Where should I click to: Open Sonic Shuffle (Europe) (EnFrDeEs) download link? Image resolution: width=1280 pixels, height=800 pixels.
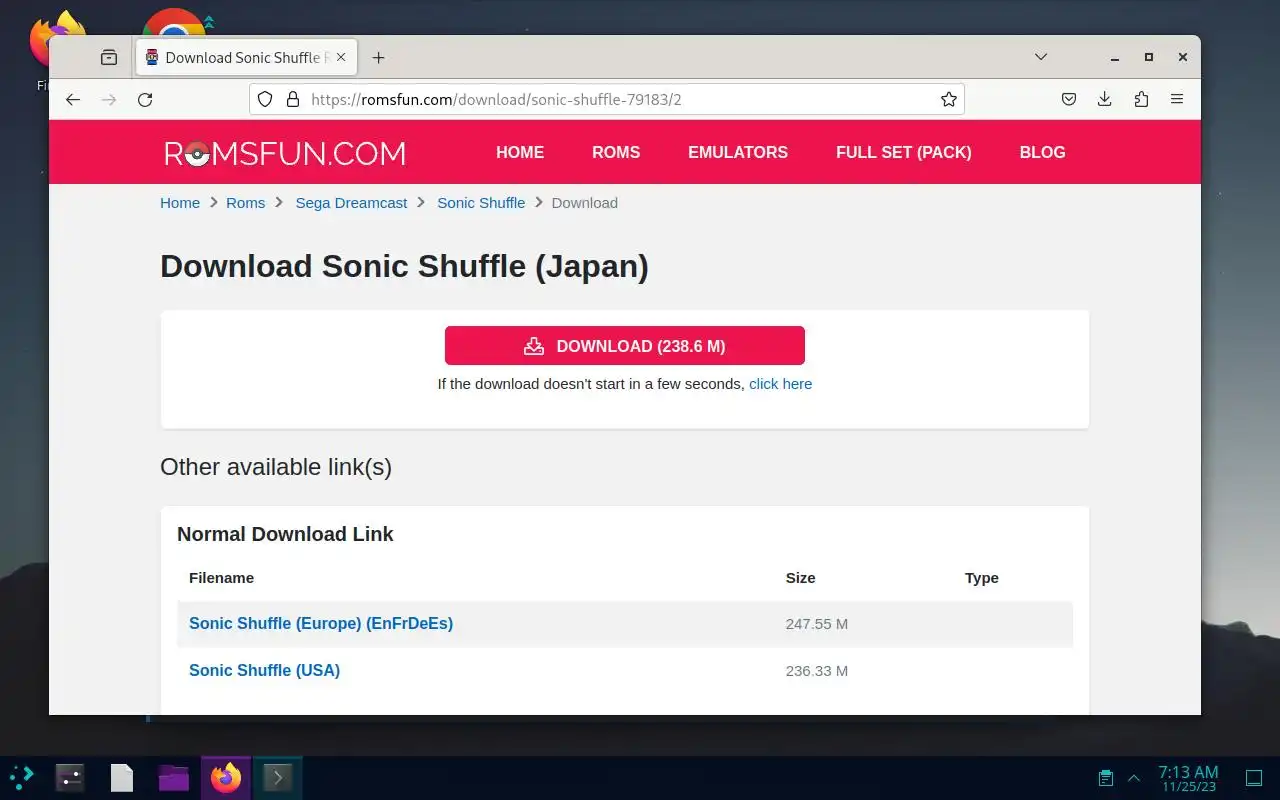[321, 623]
